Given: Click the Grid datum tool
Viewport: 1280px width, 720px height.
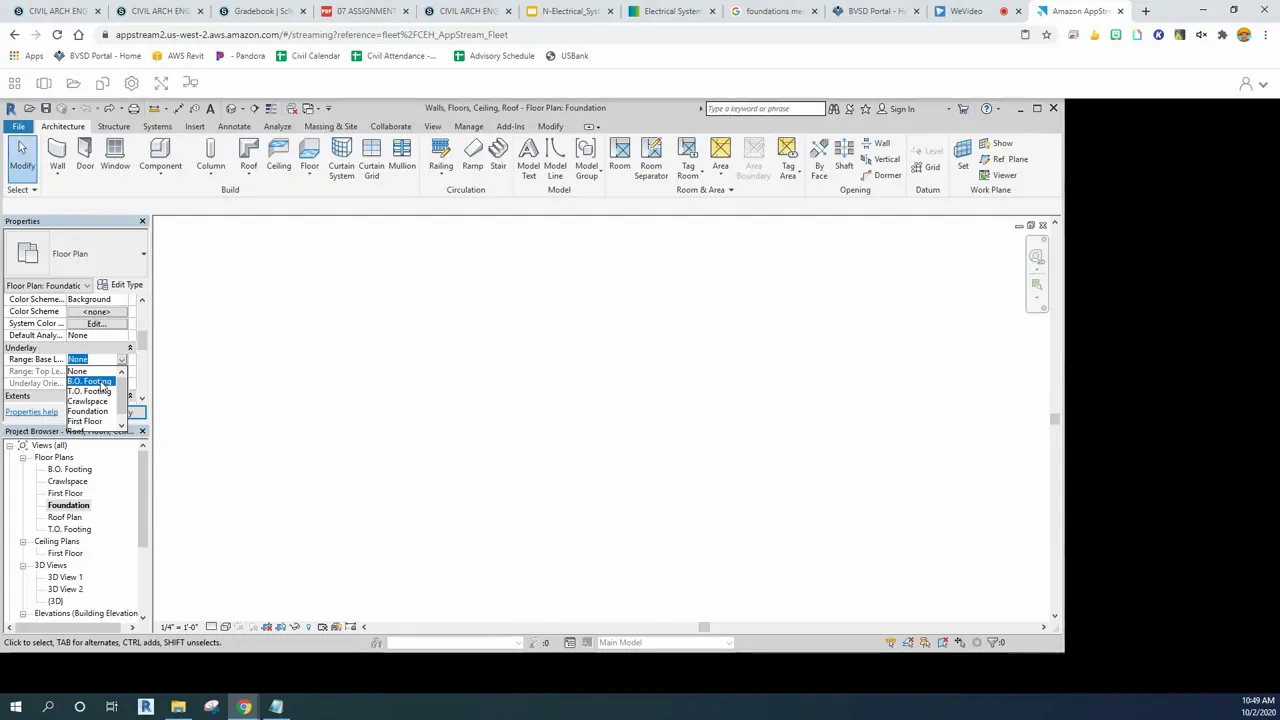Looking at the screenshot, I should [x=925, y=168].
